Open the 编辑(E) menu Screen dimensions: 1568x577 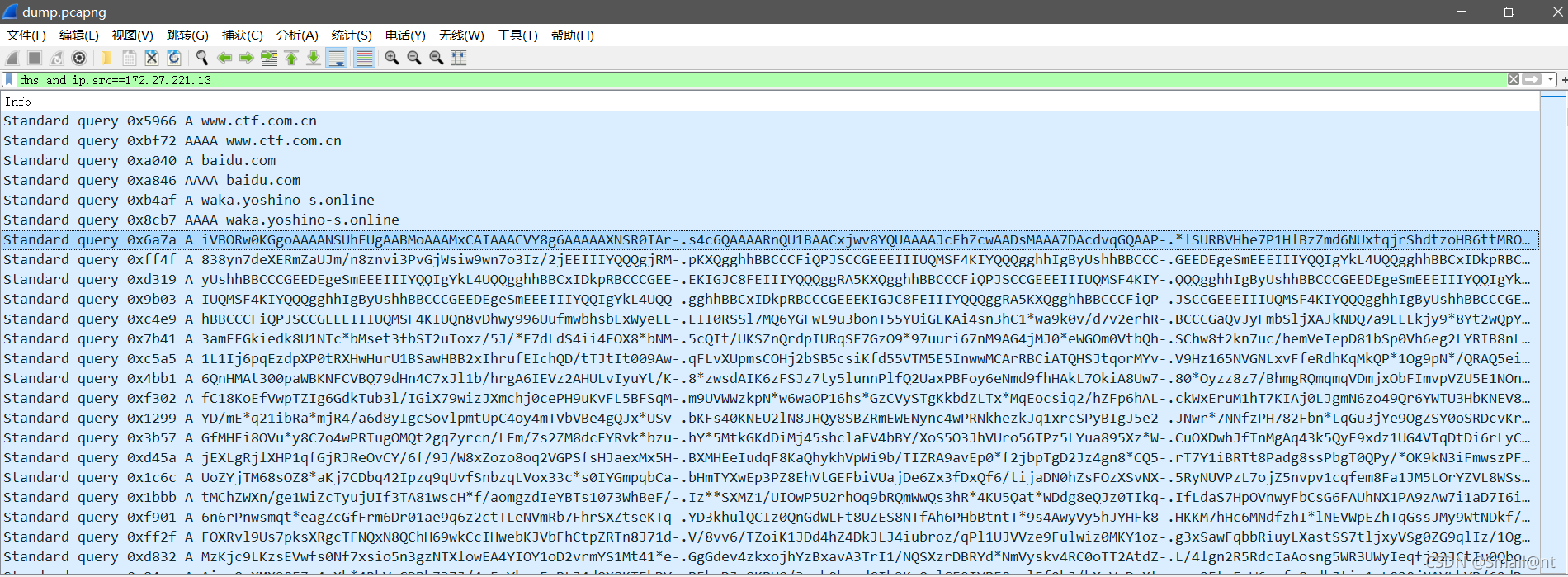(79, 35)
